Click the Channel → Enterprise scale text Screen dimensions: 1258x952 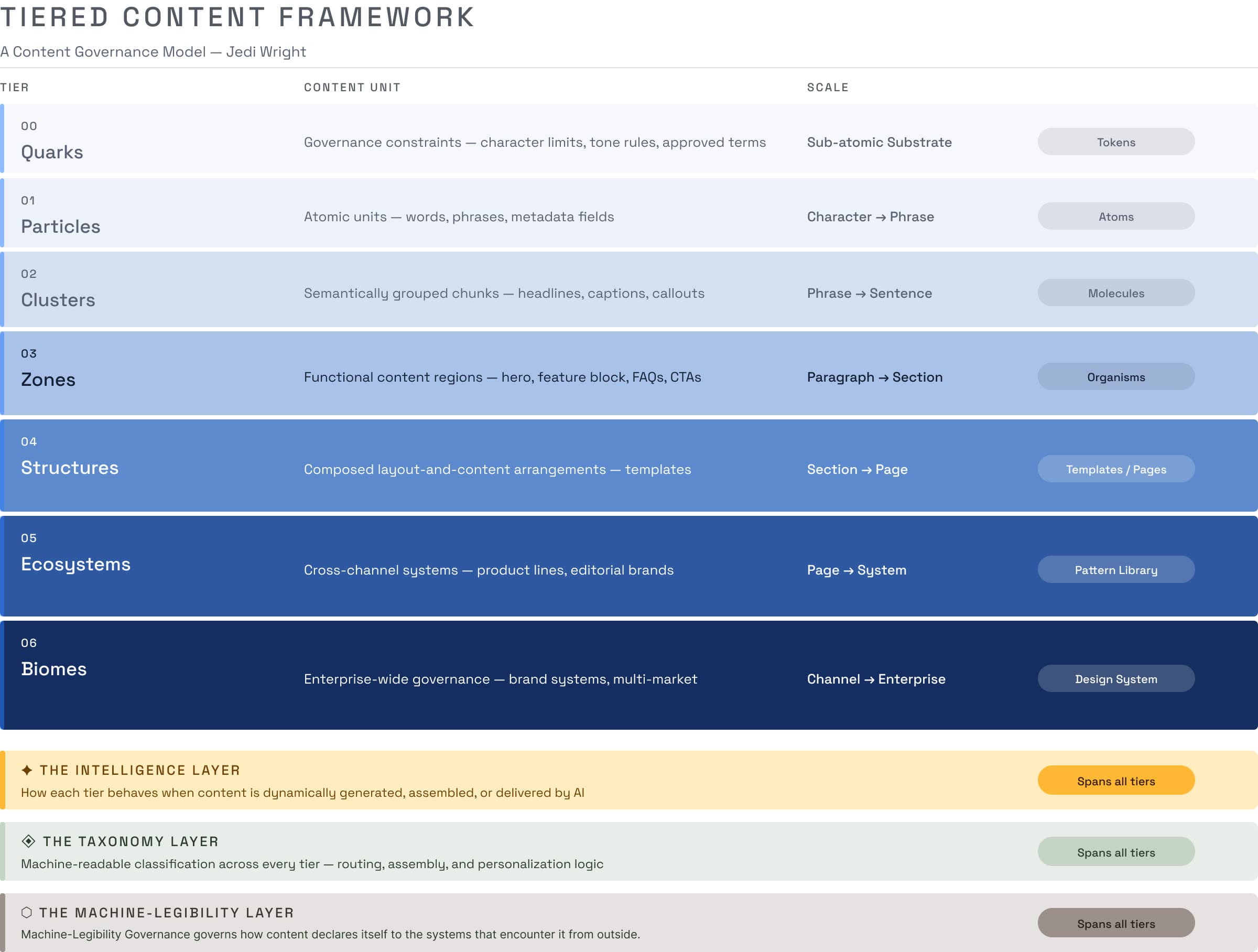(876, 679)
